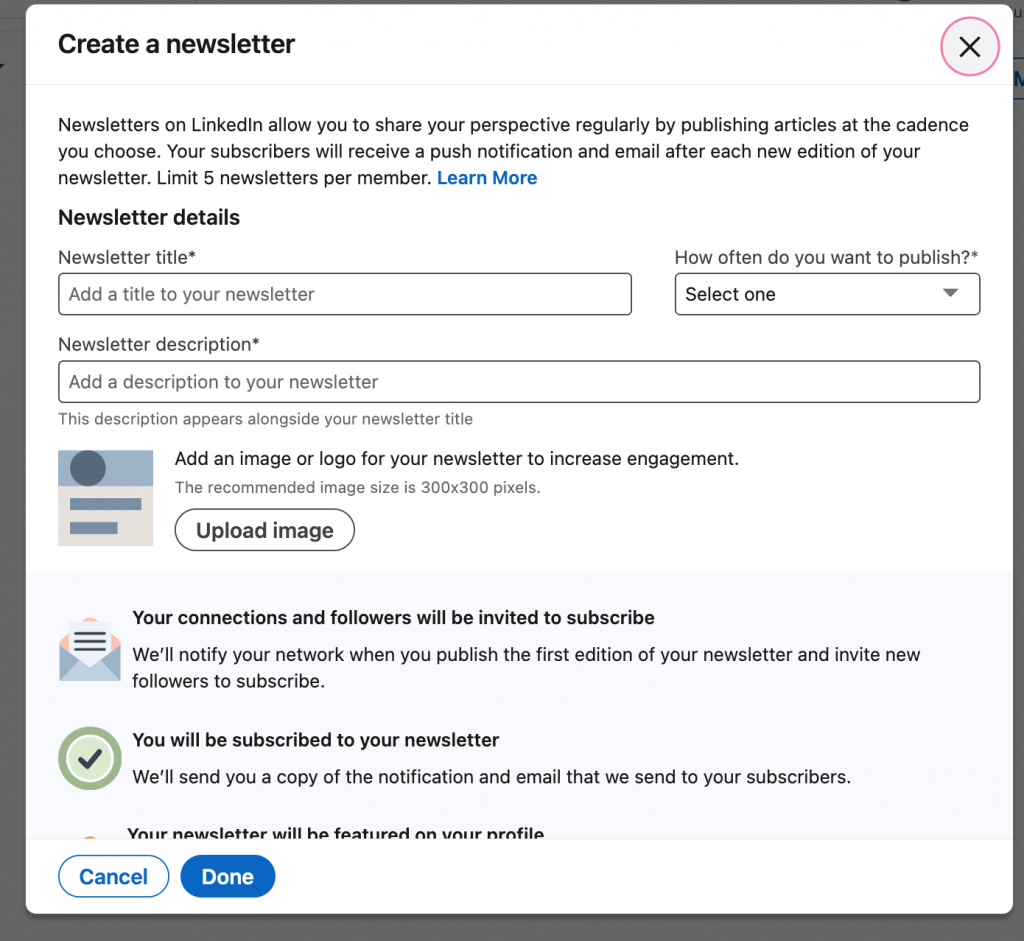Click the "Create a newsletter" dialog heading
Image resolution: width=1024 pixels, height=941 pixels.
[176, 44]
